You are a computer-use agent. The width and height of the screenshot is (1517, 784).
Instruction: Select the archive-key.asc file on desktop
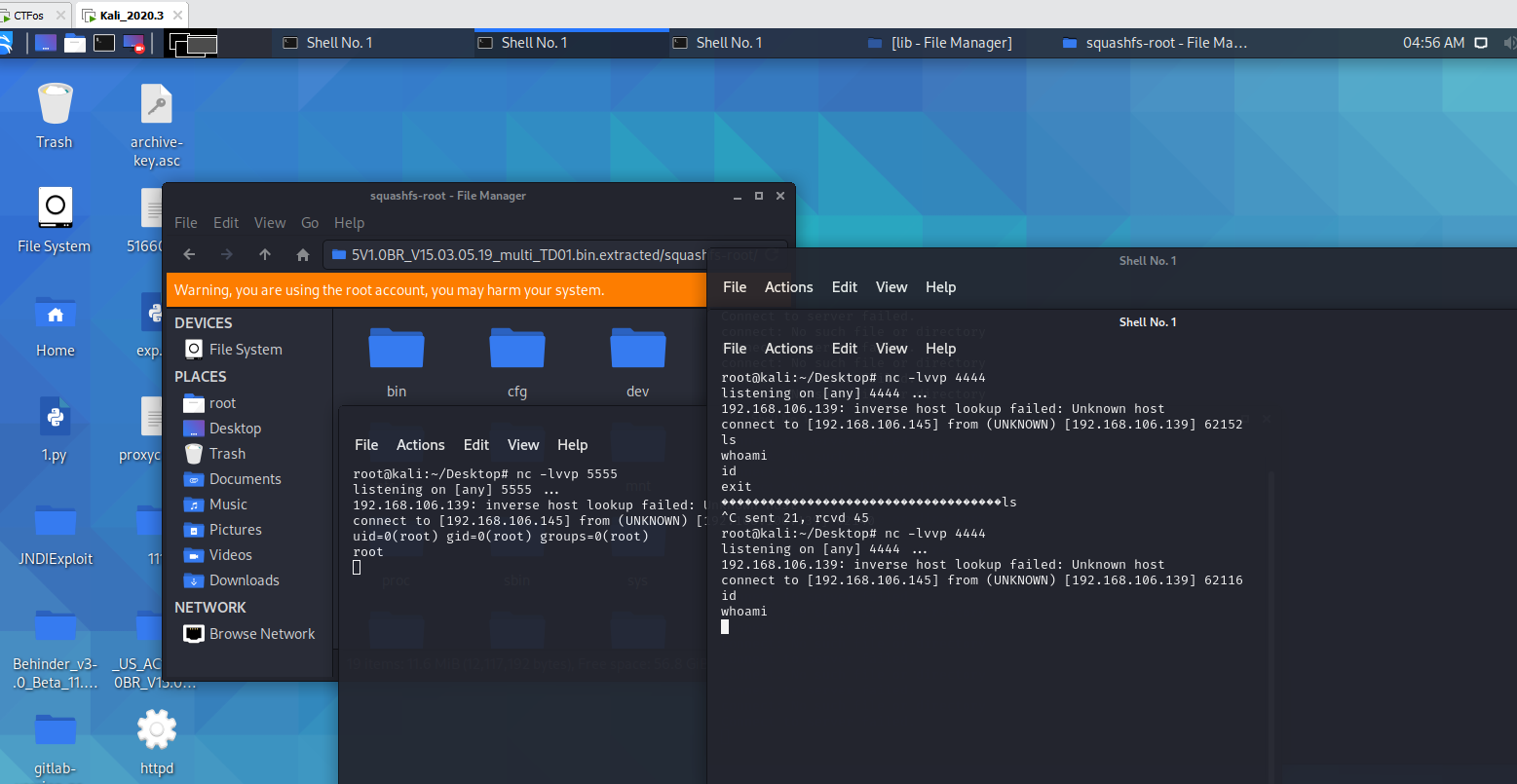156,125
